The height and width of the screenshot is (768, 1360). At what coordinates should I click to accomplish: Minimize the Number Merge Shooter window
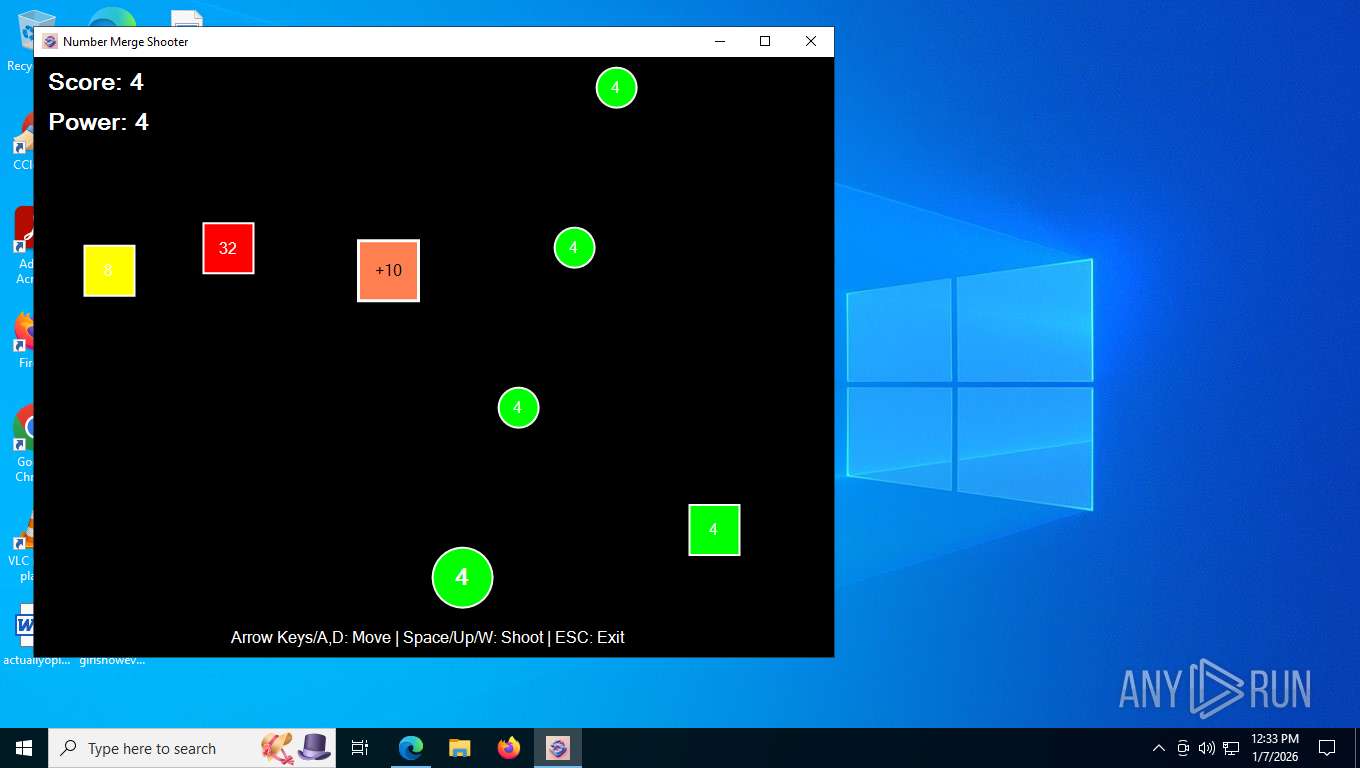[719, 41]
